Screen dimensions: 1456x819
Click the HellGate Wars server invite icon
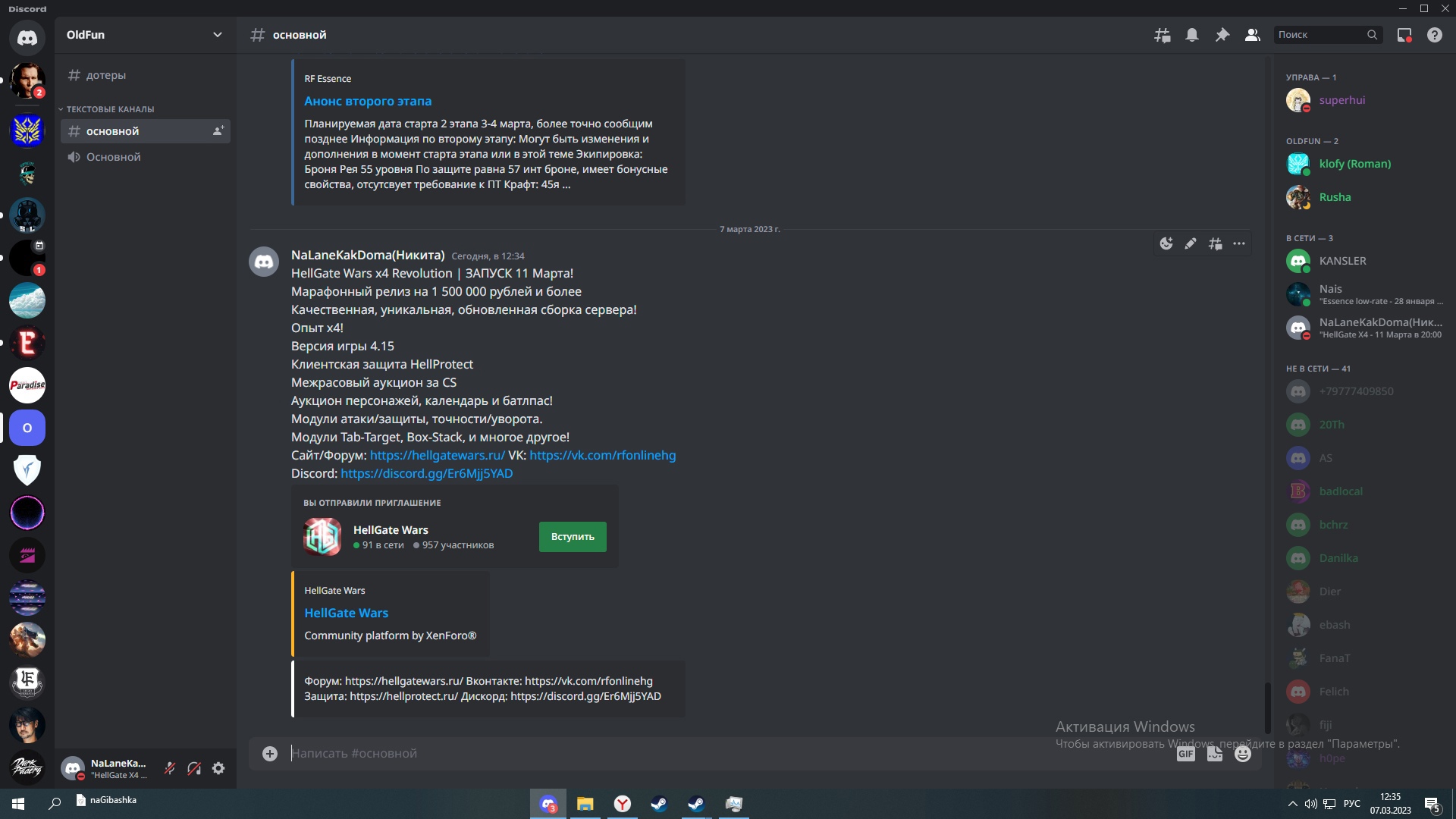click(x=322, y=536)
